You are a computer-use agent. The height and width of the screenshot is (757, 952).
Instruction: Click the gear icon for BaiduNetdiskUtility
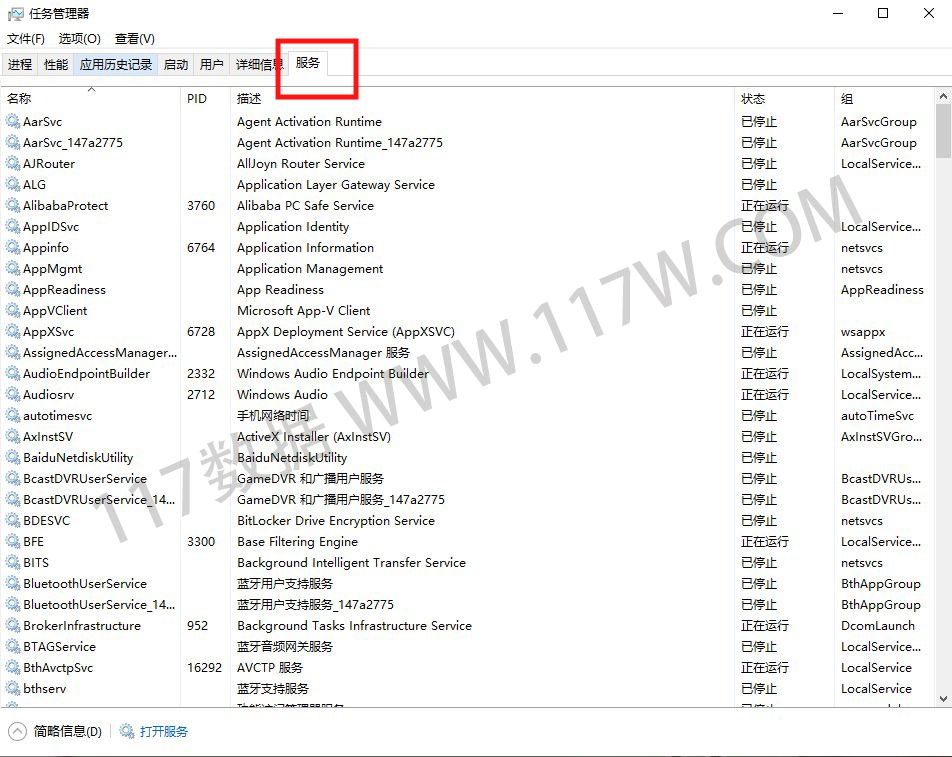coord(13,458)
